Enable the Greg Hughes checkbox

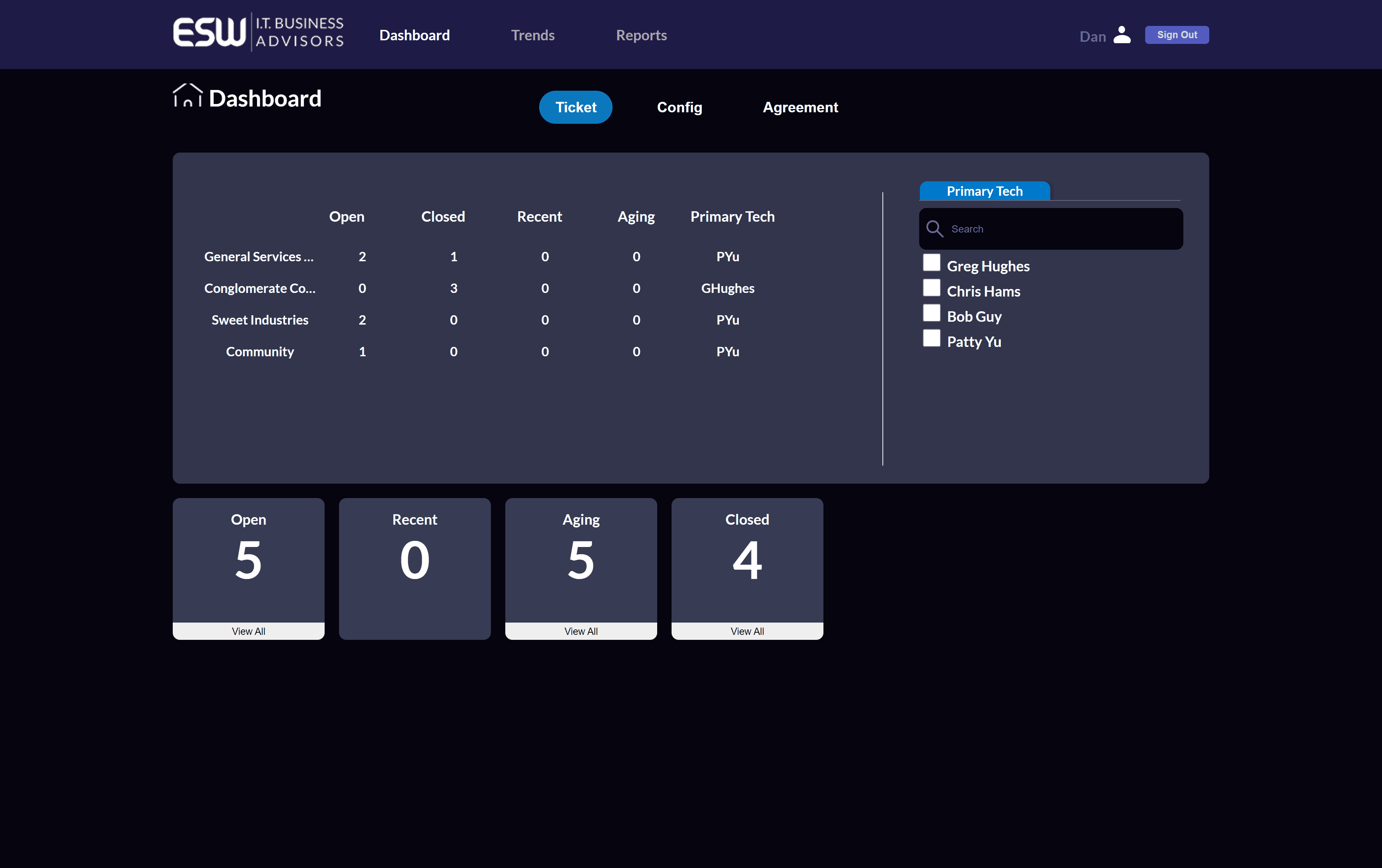[931, 262]
